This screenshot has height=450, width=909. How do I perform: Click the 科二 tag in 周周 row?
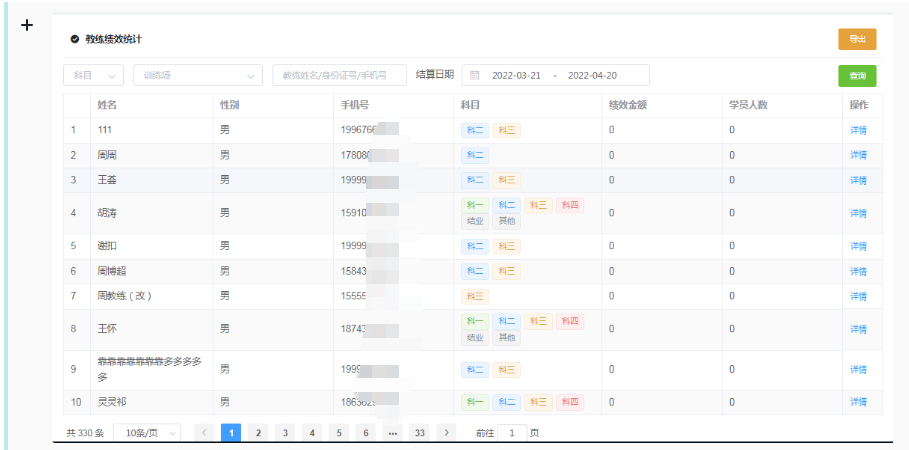475,155
